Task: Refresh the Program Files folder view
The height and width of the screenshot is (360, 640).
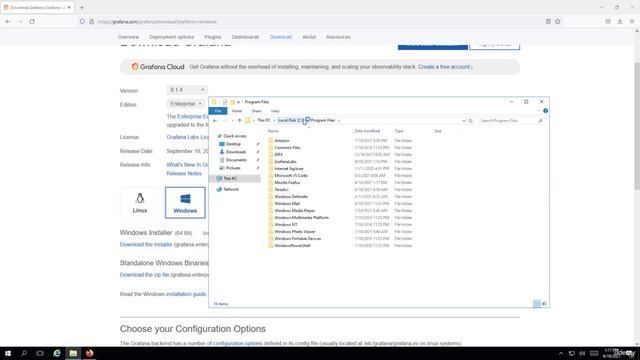Action: (471, 121)
